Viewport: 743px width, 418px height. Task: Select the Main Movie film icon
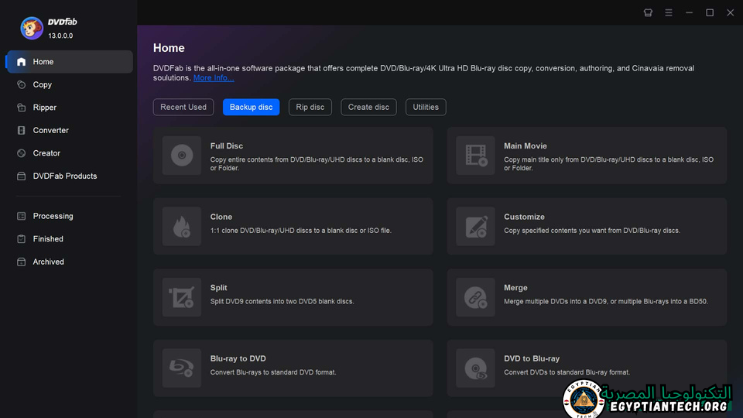click(475, 155)
